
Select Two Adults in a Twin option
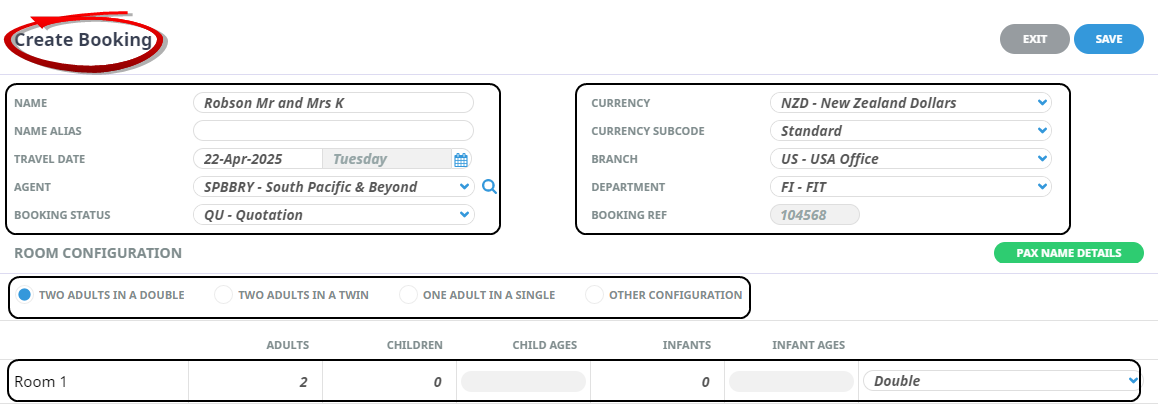pyautogui.click(x=224, y=295)
